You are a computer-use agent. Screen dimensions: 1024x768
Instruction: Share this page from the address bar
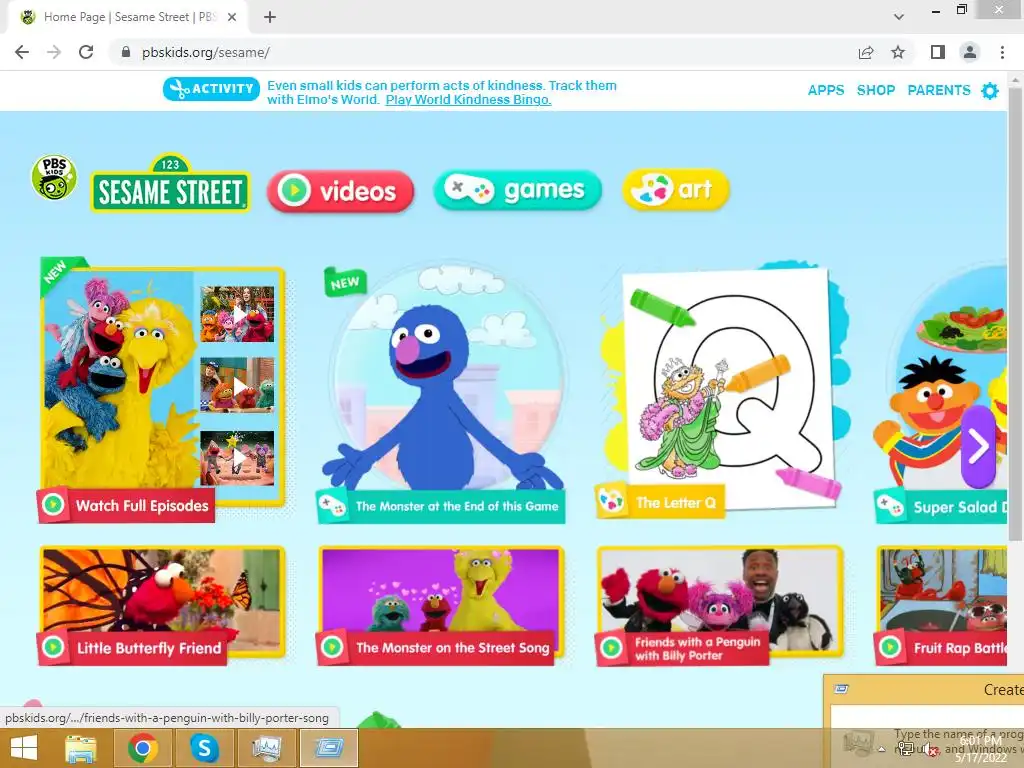[x=866, y=52]
